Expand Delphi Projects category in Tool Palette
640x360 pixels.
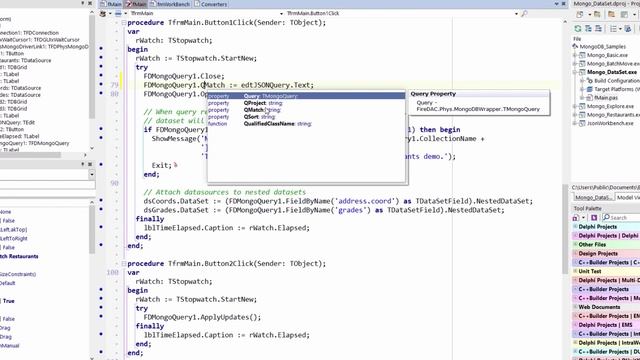pyautogui.click(x=576, y=227)
